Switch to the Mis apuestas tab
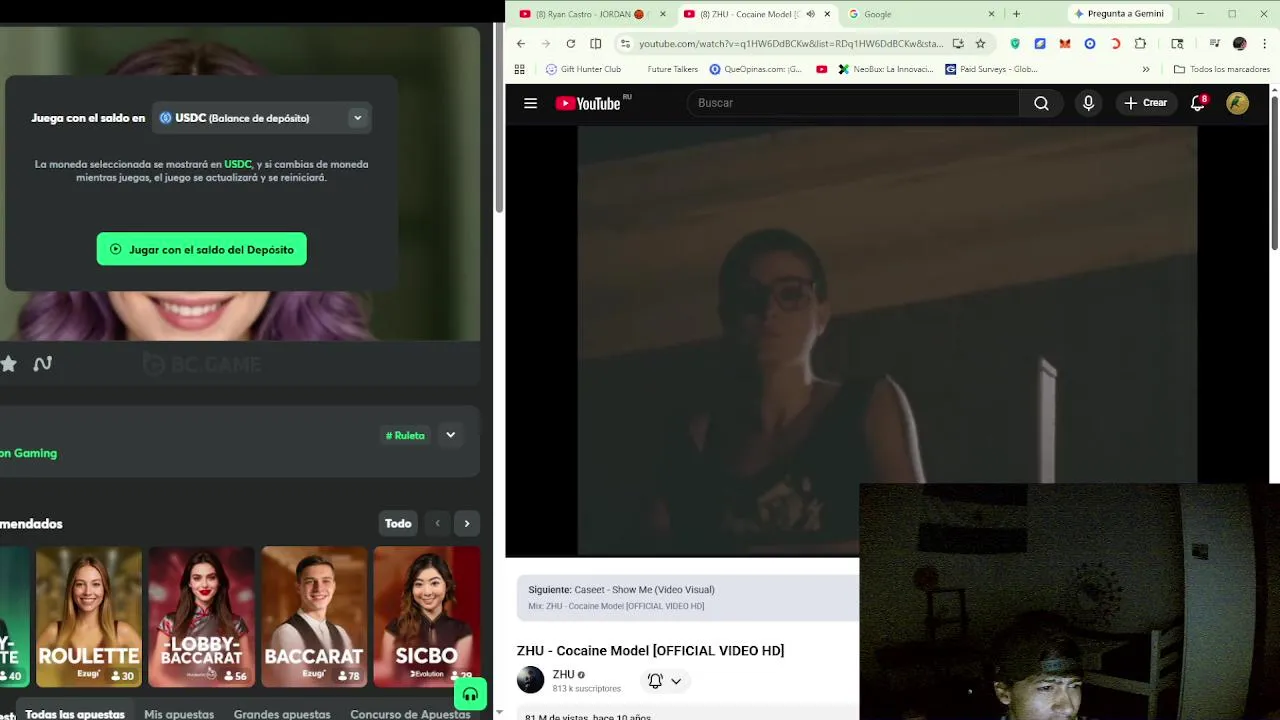 point(179,714)
